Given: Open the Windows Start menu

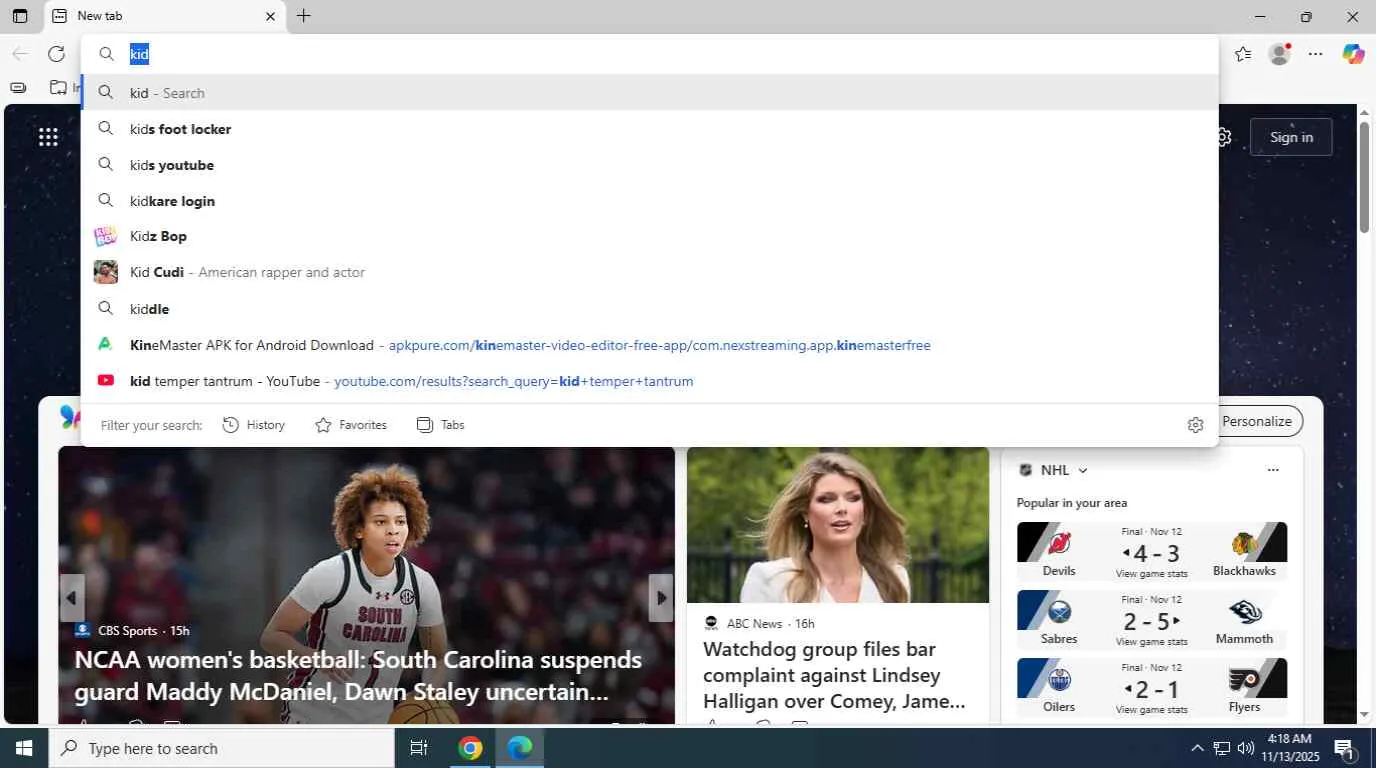Looking at the screenshot, I should click(x=24, y=748).
